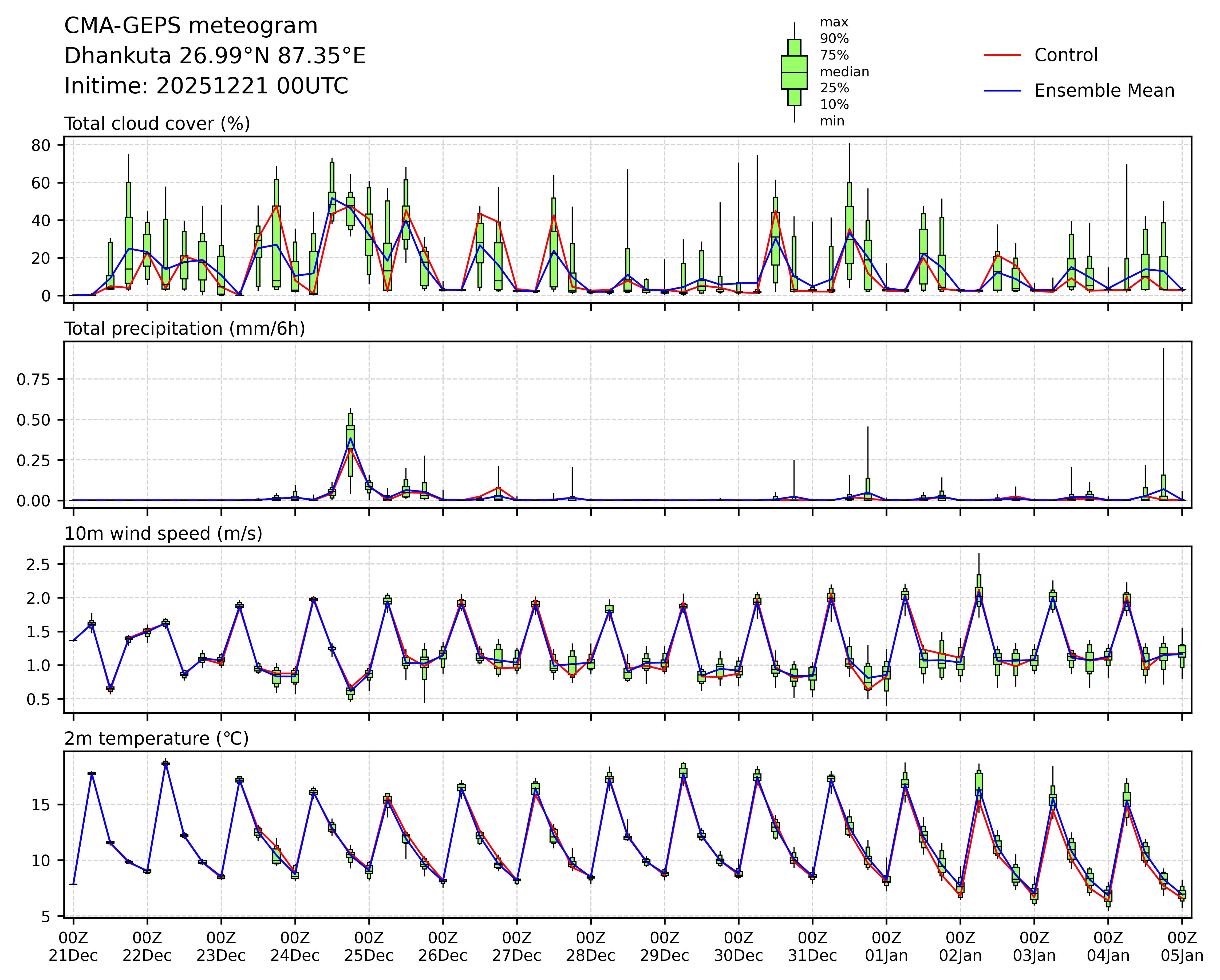Click 'Total precipitation (mm/6h)' panel title
This screenshot has width=1220, height=980.
click(184, 329)
